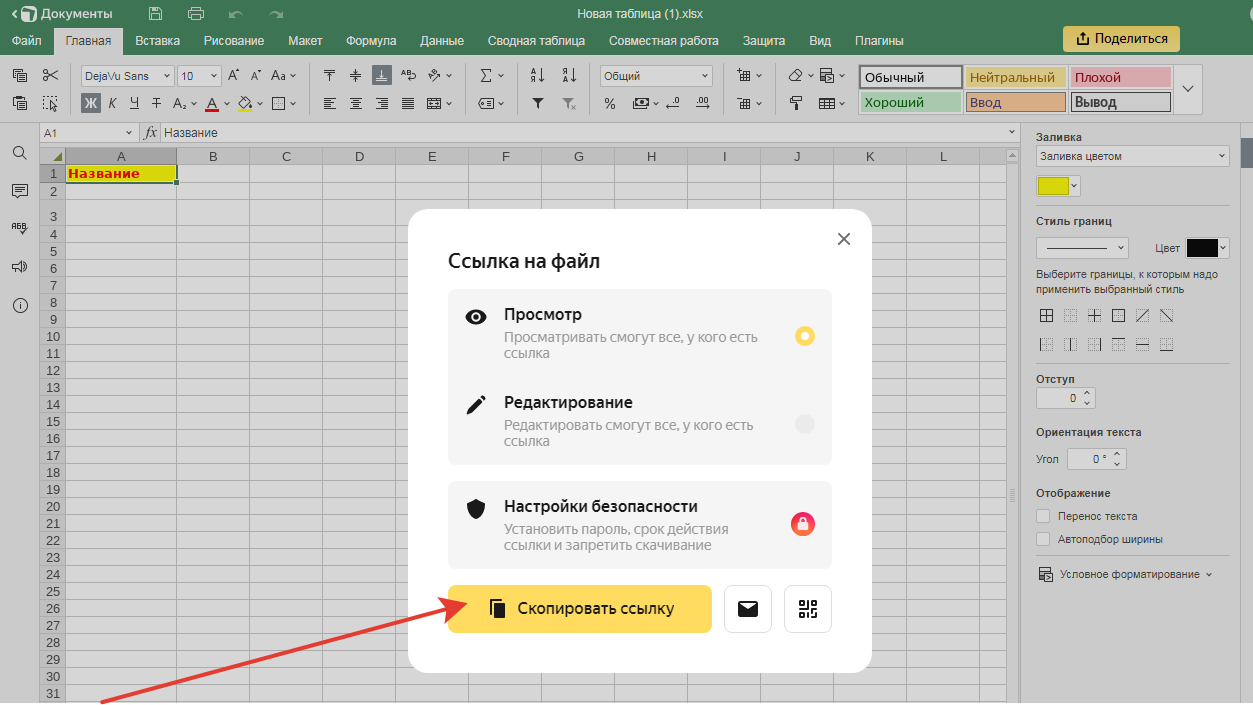Sort ascending А to Я

(537, 75)
